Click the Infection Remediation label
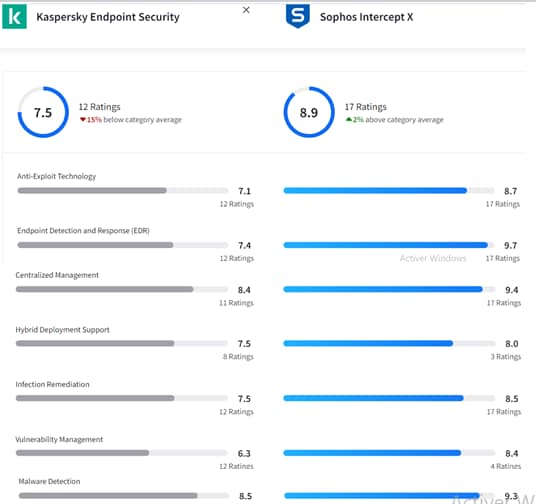 coord(52,385)
